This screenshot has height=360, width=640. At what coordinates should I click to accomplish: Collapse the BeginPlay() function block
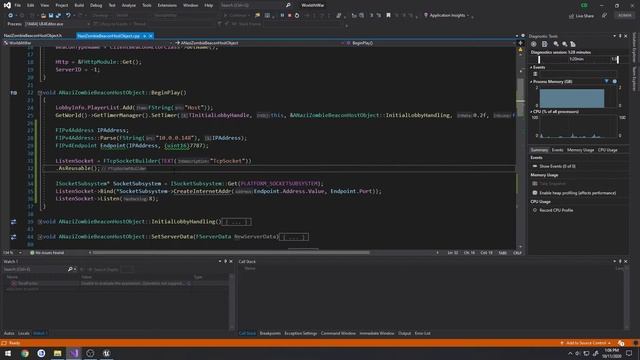40,93
